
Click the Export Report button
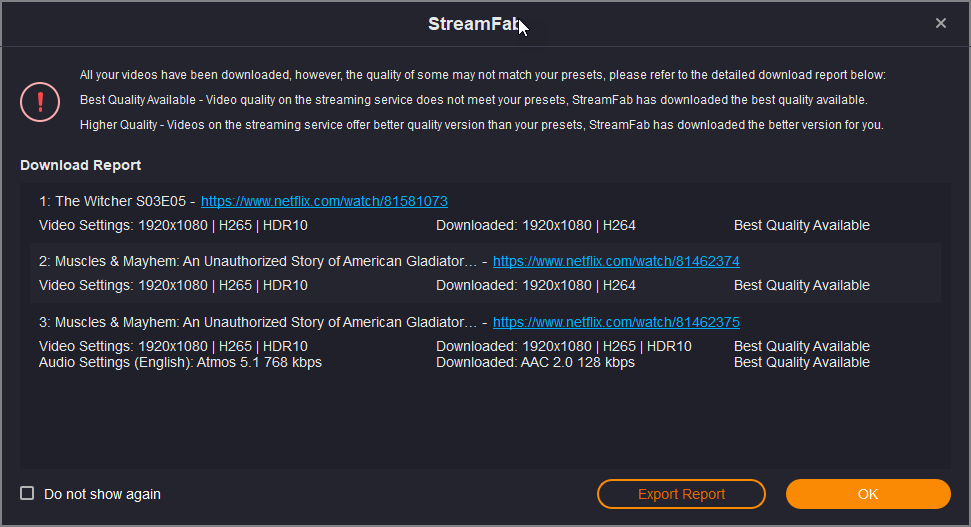[681, 494]
